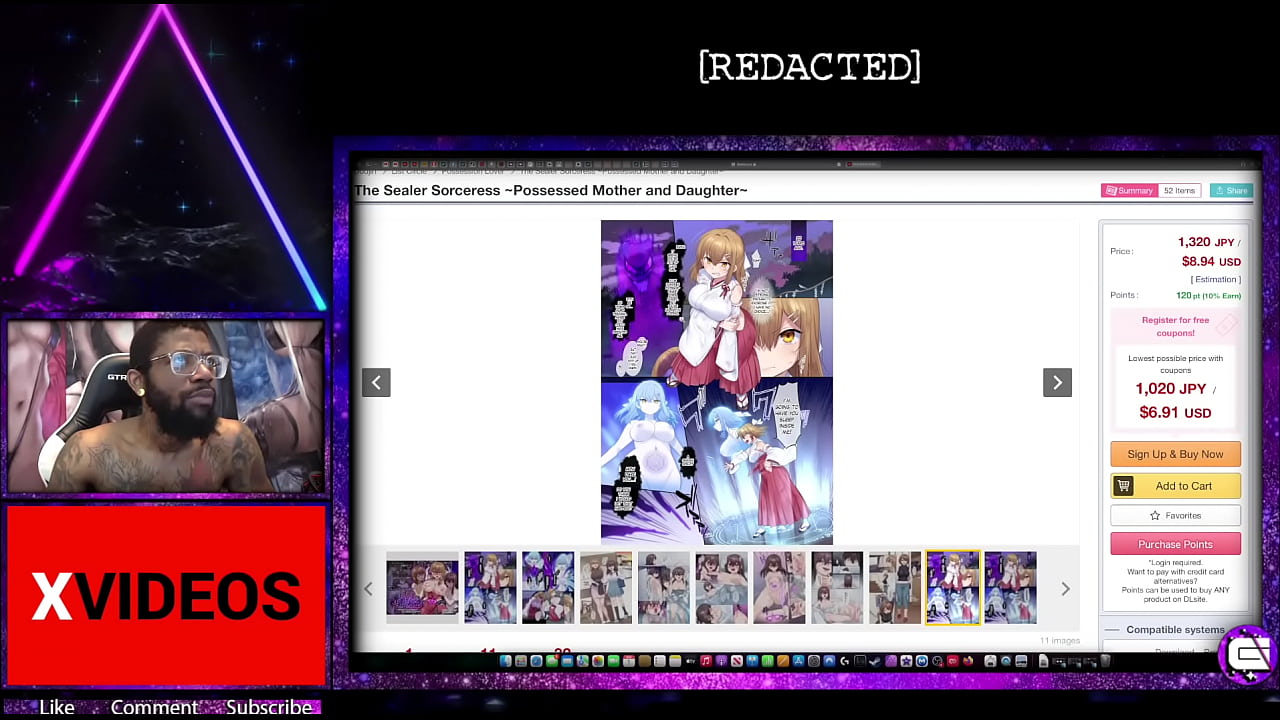Open the 52 Items tab
Viewport: 1280px width, 720px height.
click(1179, 190)
